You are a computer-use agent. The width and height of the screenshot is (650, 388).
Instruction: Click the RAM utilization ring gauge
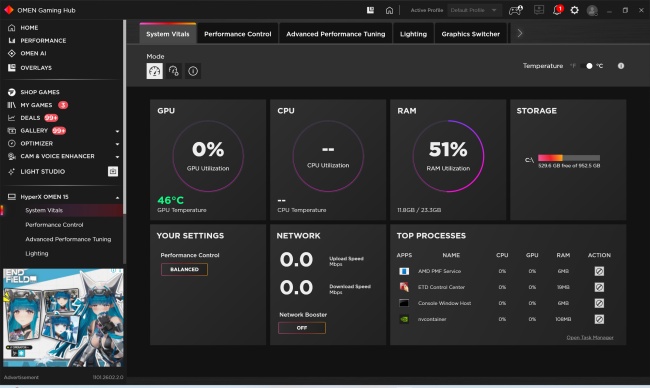point(448,156)
